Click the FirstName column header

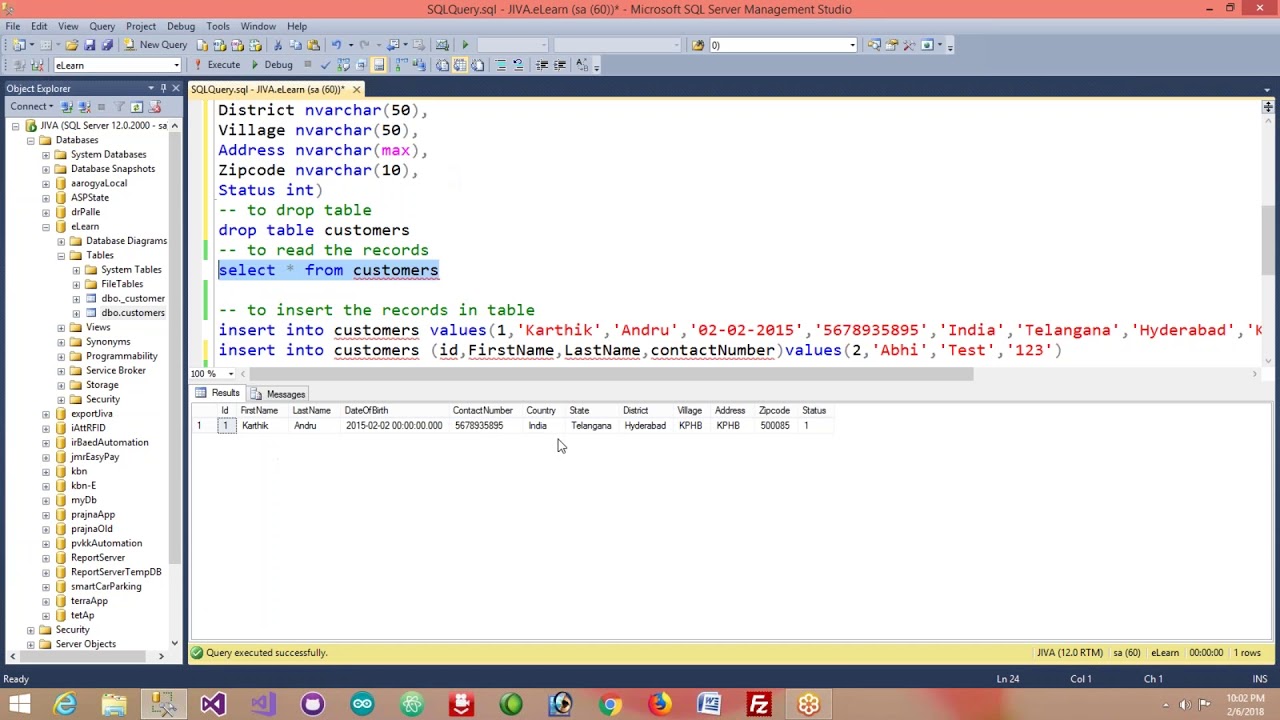(259, 410)
